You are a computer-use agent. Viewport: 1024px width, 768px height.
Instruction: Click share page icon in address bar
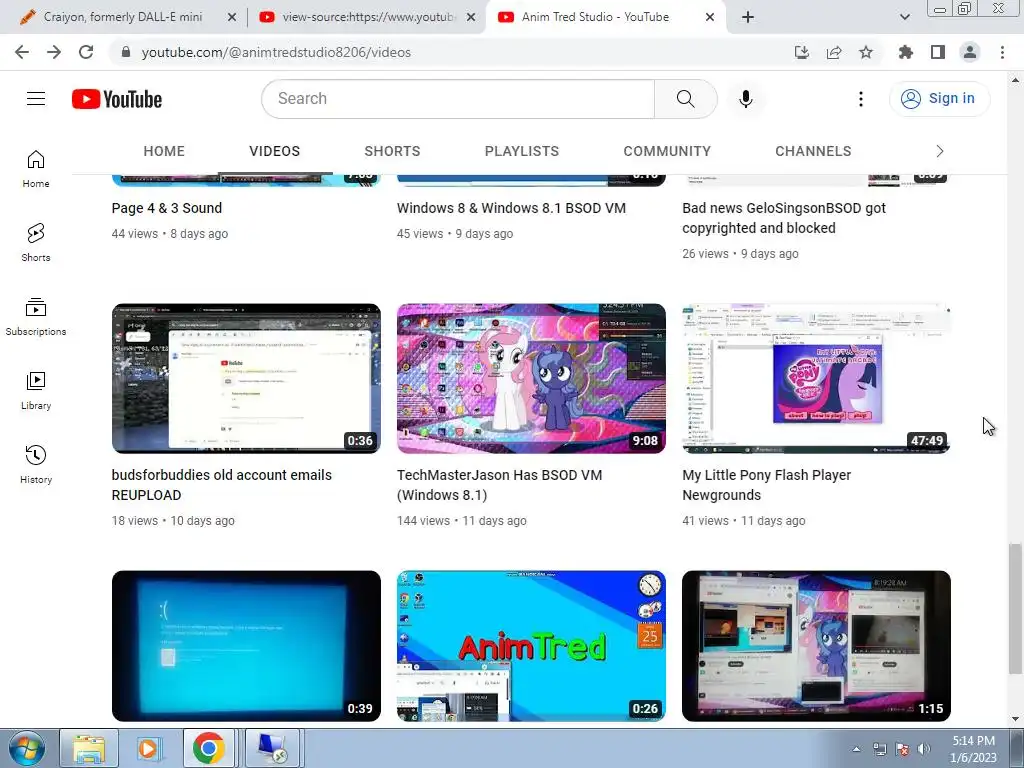[x=834, y=52]
